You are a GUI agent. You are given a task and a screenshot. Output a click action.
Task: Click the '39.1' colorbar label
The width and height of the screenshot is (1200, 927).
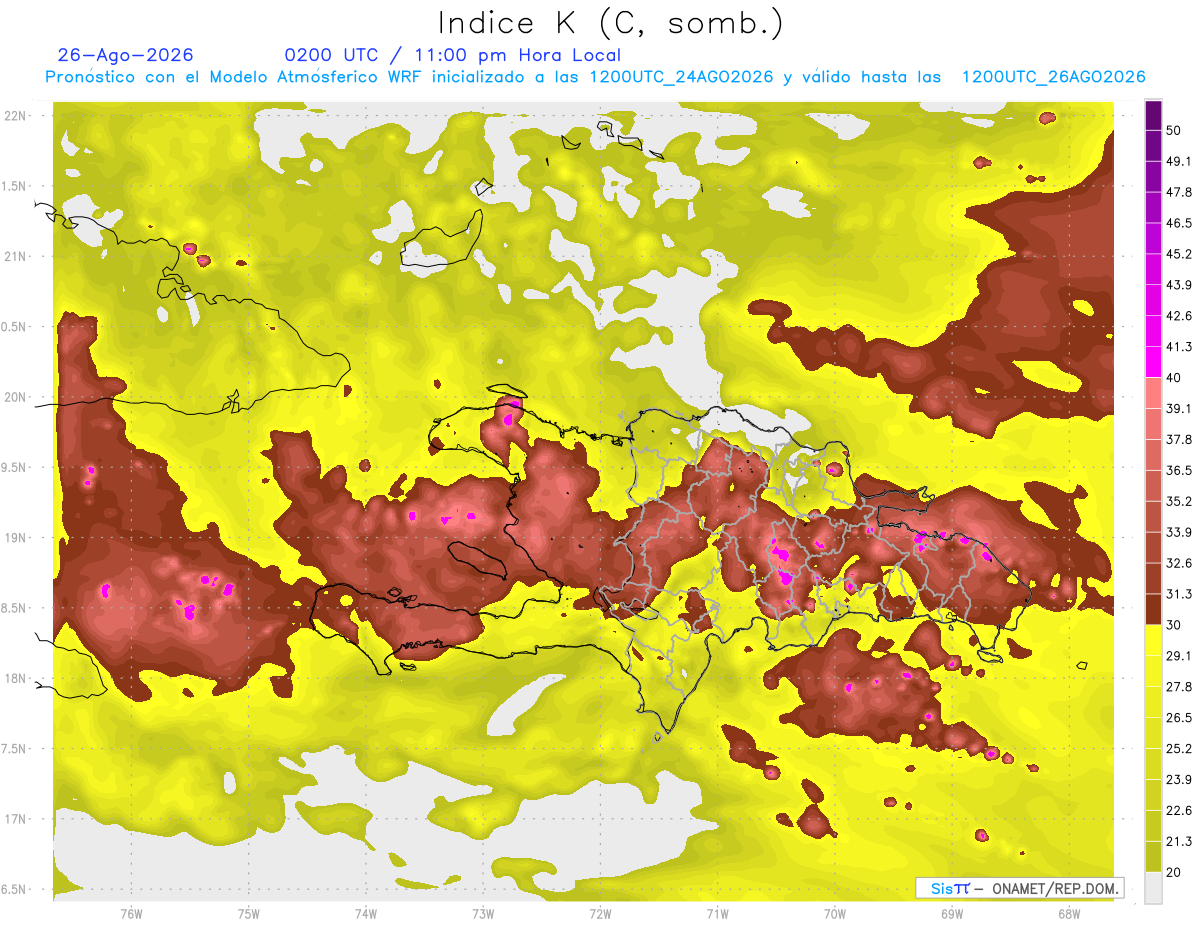click(x=1179, y=409)
